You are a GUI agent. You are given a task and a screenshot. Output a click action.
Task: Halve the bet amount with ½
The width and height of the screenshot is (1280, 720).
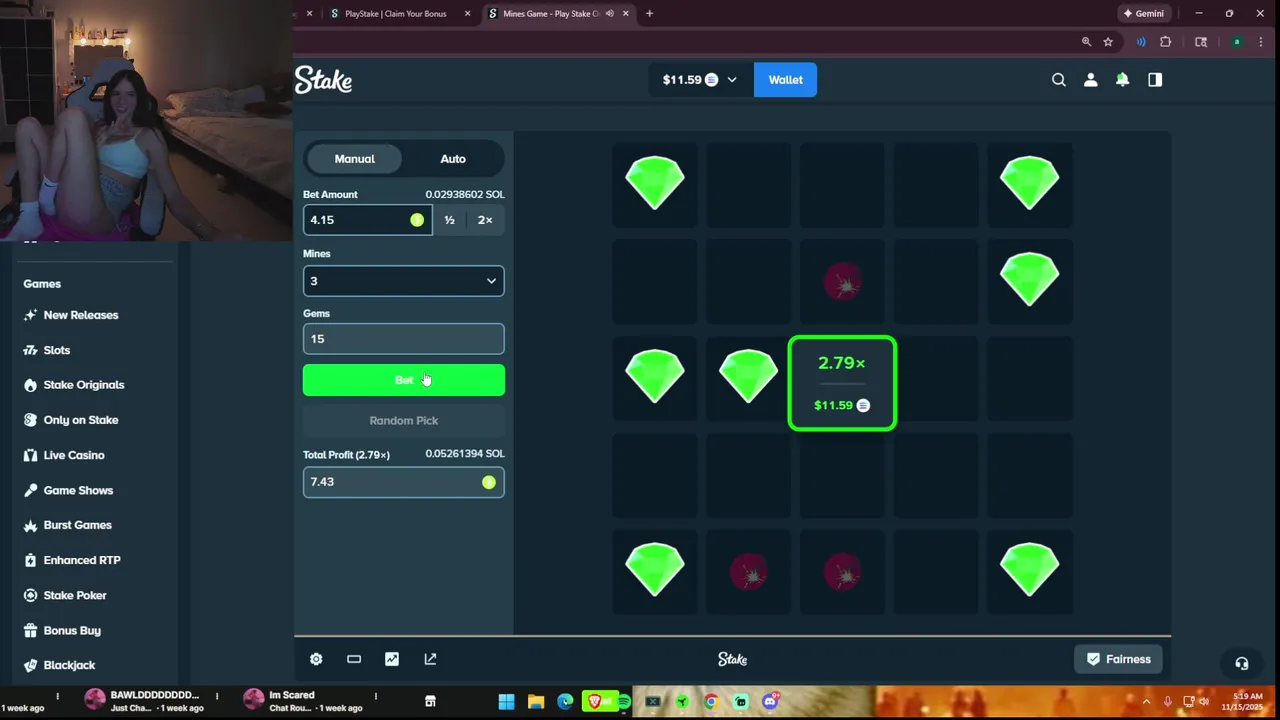[449, 220]
